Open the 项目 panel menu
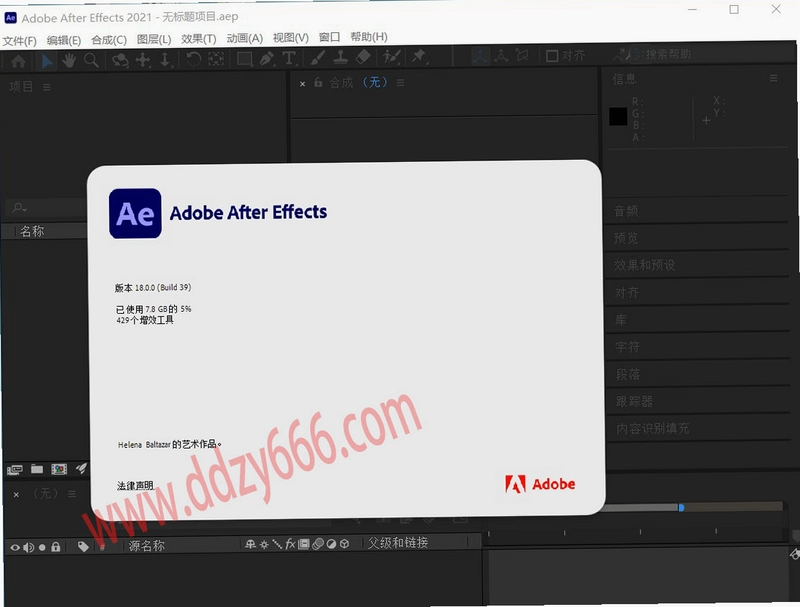This screenshot has width=800, height=607. click(47, 88)
